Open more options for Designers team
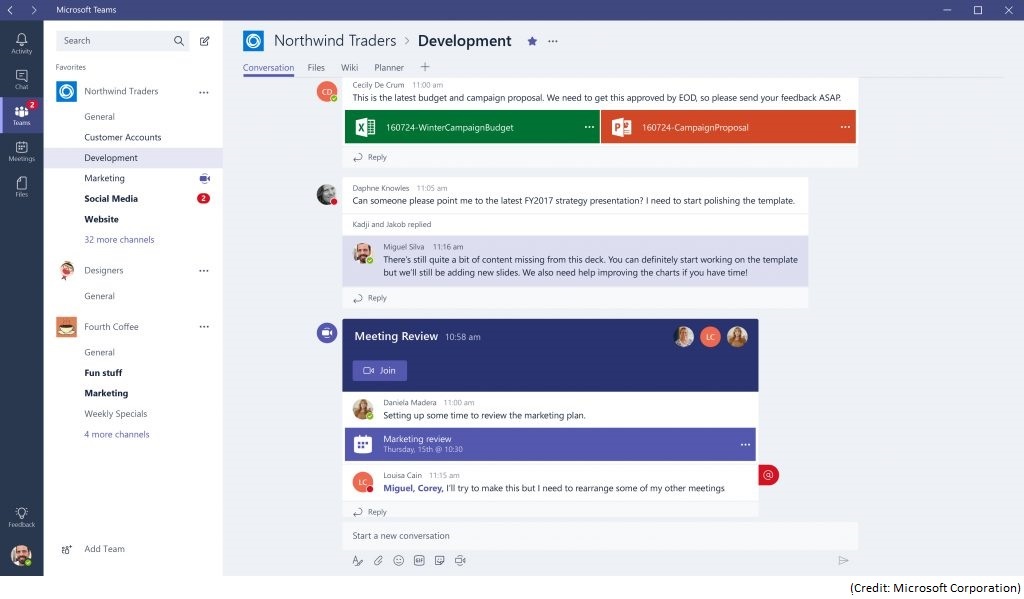This screenshot has height=599, width=1024. pos(204,270)
